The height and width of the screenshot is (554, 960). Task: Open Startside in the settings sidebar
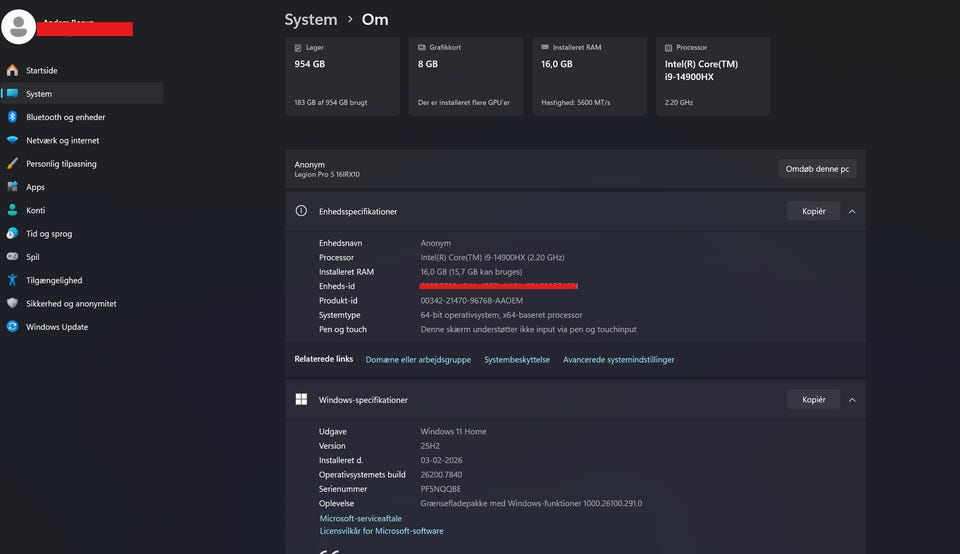coord(82,70)
